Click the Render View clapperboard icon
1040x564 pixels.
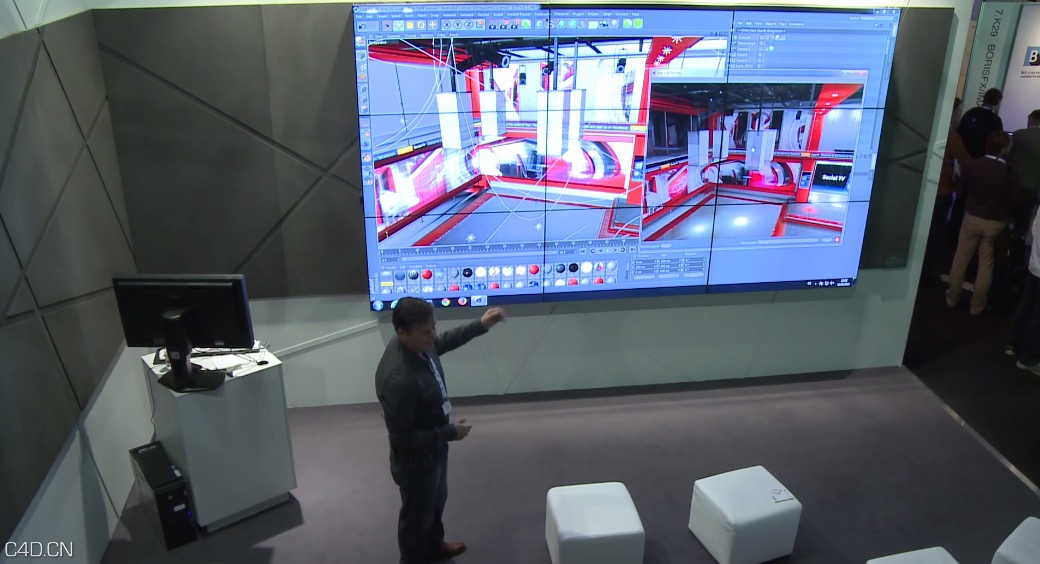tap(492, 25)
